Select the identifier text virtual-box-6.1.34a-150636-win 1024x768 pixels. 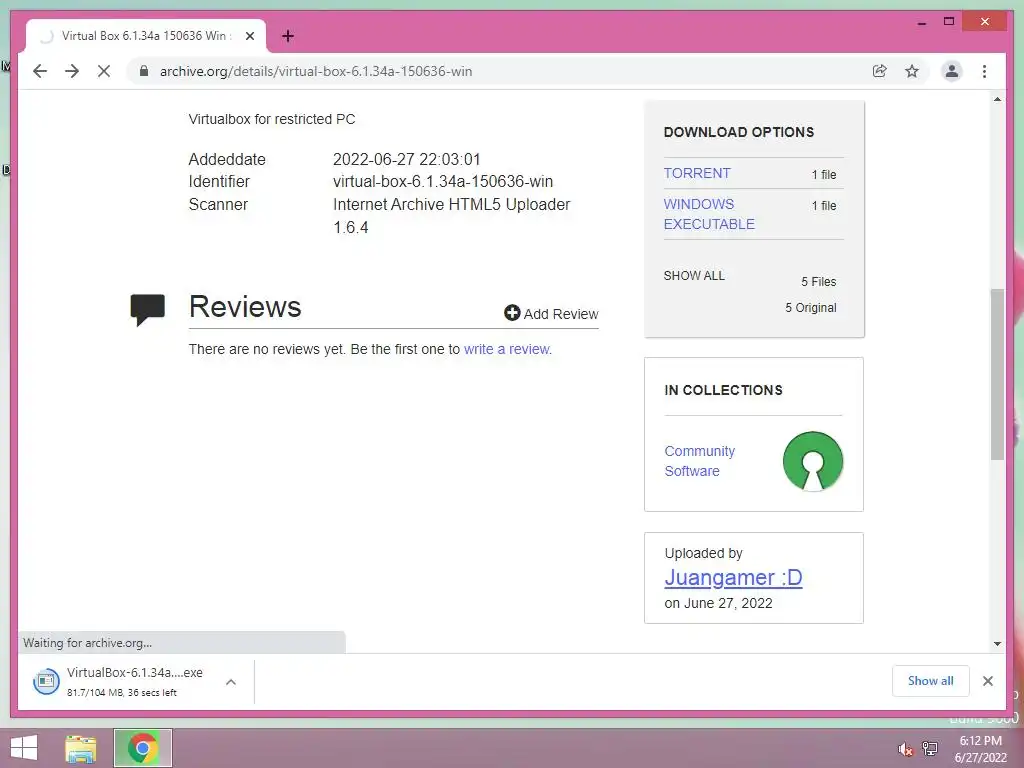[443, 182]
